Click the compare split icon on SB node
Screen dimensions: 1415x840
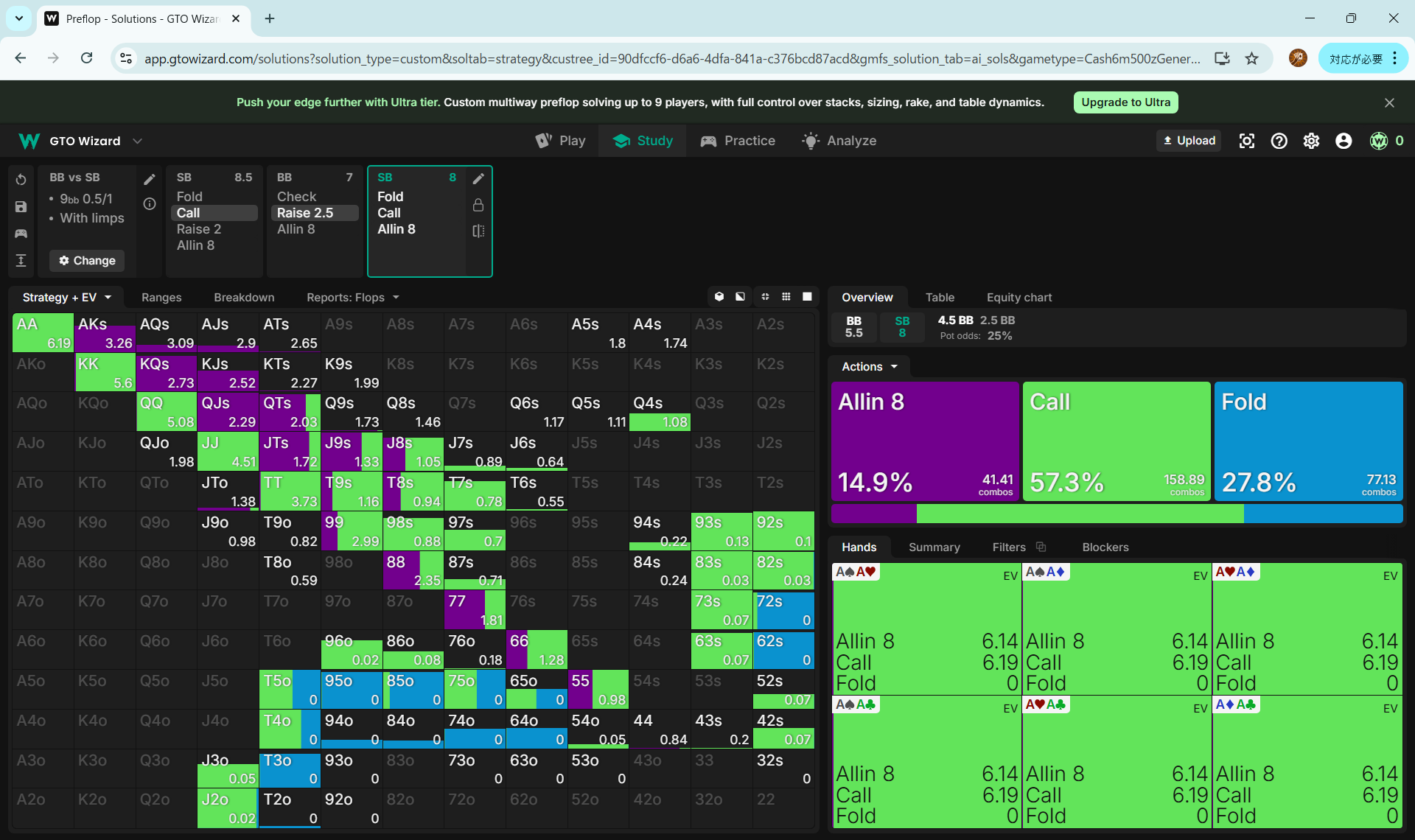(x=478, y=231)
